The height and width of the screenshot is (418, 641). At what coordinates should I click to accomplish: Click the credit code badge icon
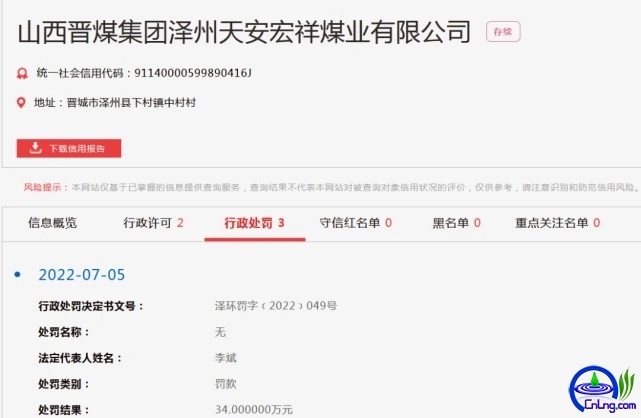click(x=22, y=73)
